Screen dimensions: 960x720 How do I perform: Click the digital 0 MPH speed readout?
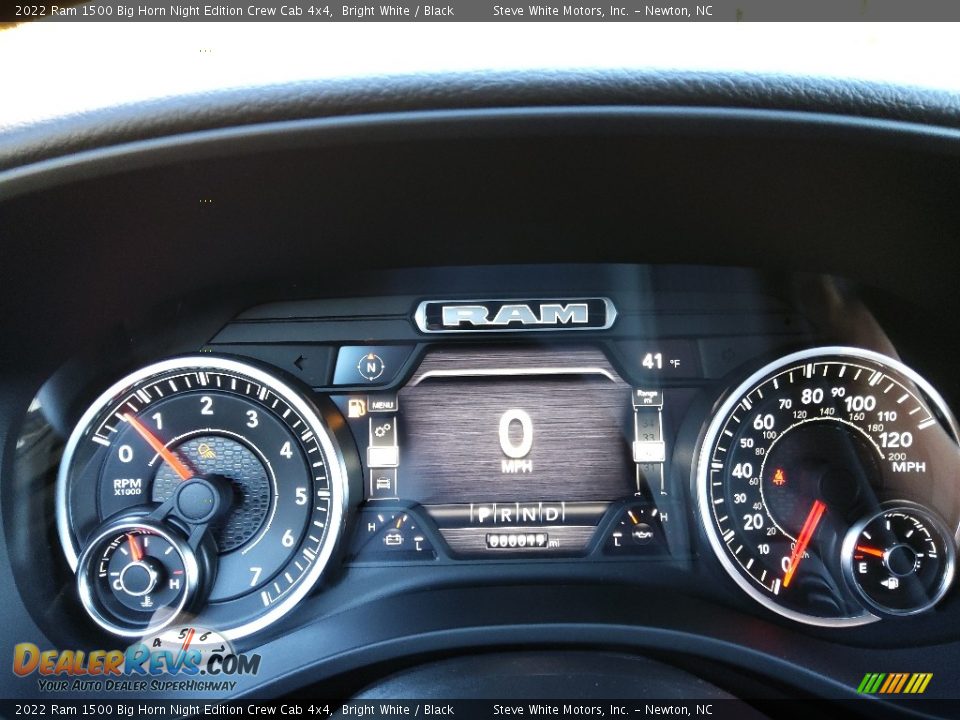coord(516,441)
